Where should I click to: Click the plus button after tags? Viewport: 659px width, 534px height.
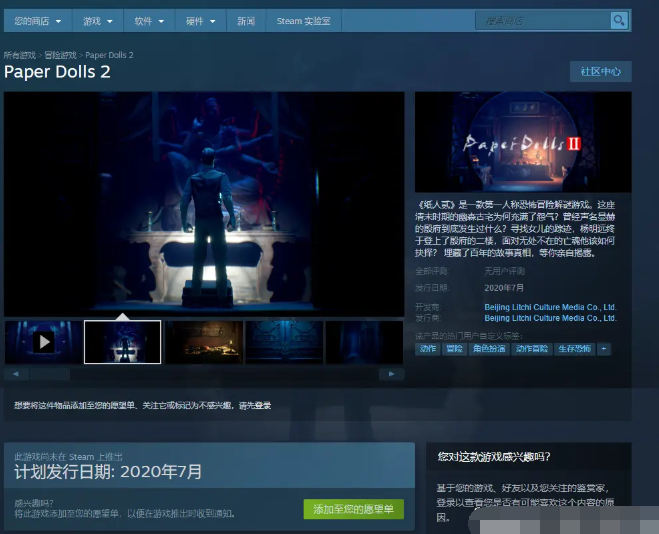click(x=604, y=349)
